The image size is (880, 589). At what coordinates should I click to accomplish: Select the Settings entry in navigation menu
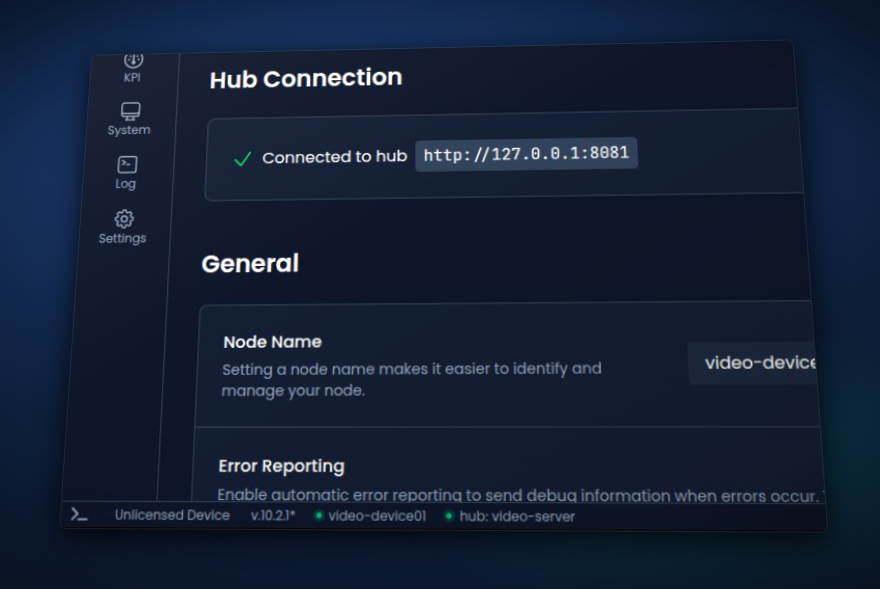coord(122,238)
